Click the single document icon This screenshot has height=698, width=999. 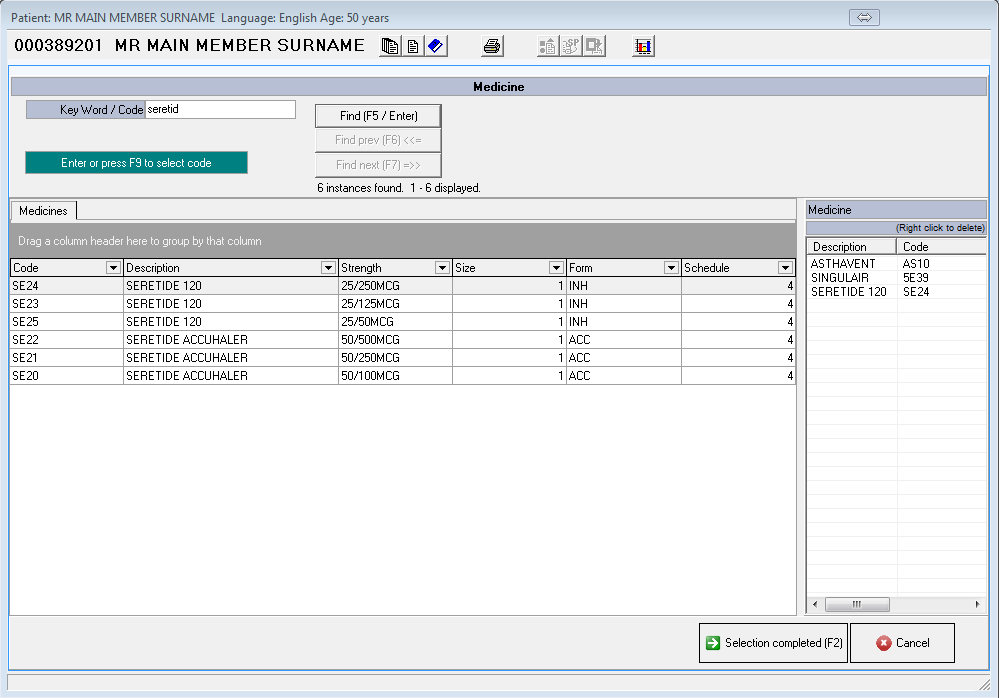pos(413,46)
